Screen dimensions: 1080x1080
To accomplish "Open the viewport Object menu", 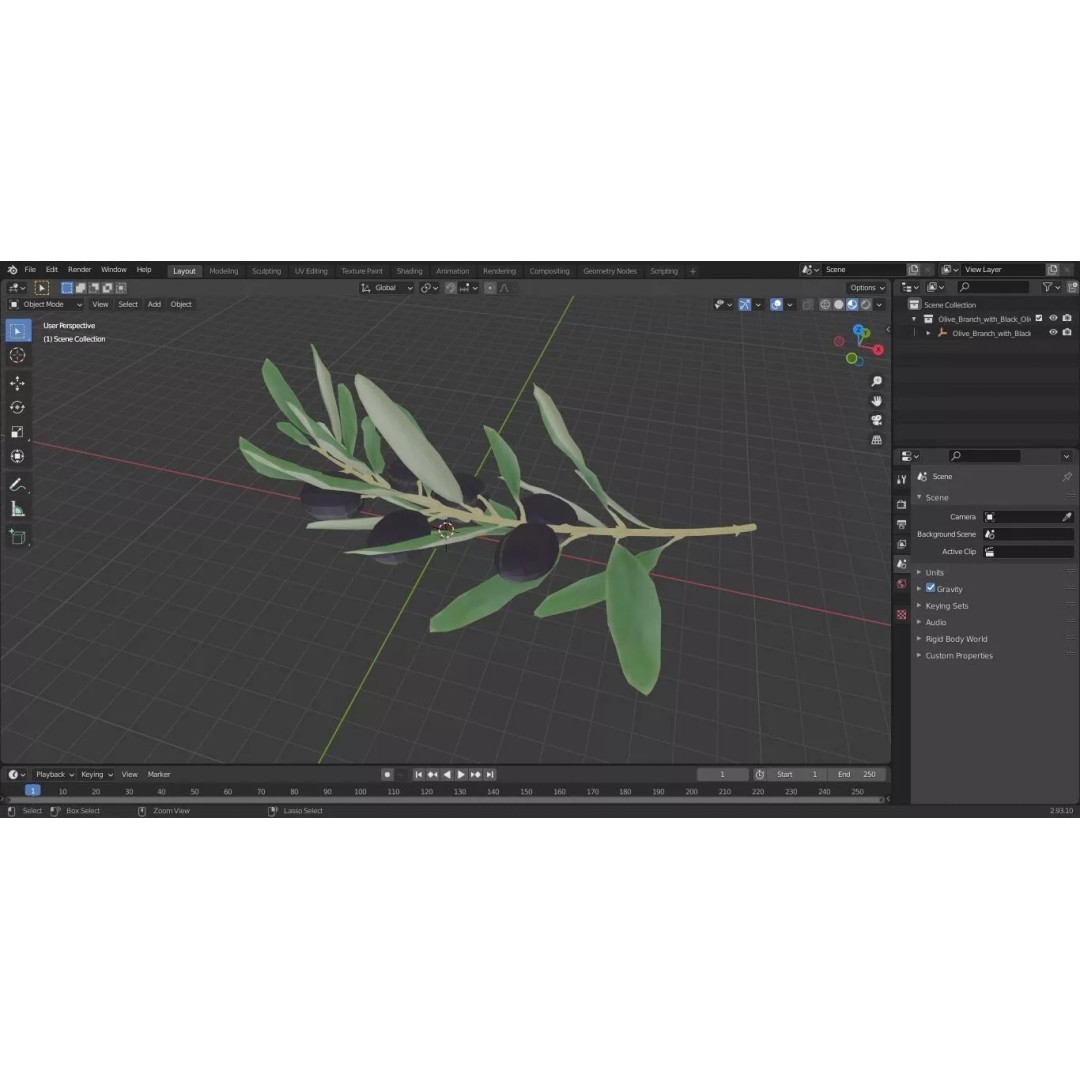I will click(x=181, y=304).
